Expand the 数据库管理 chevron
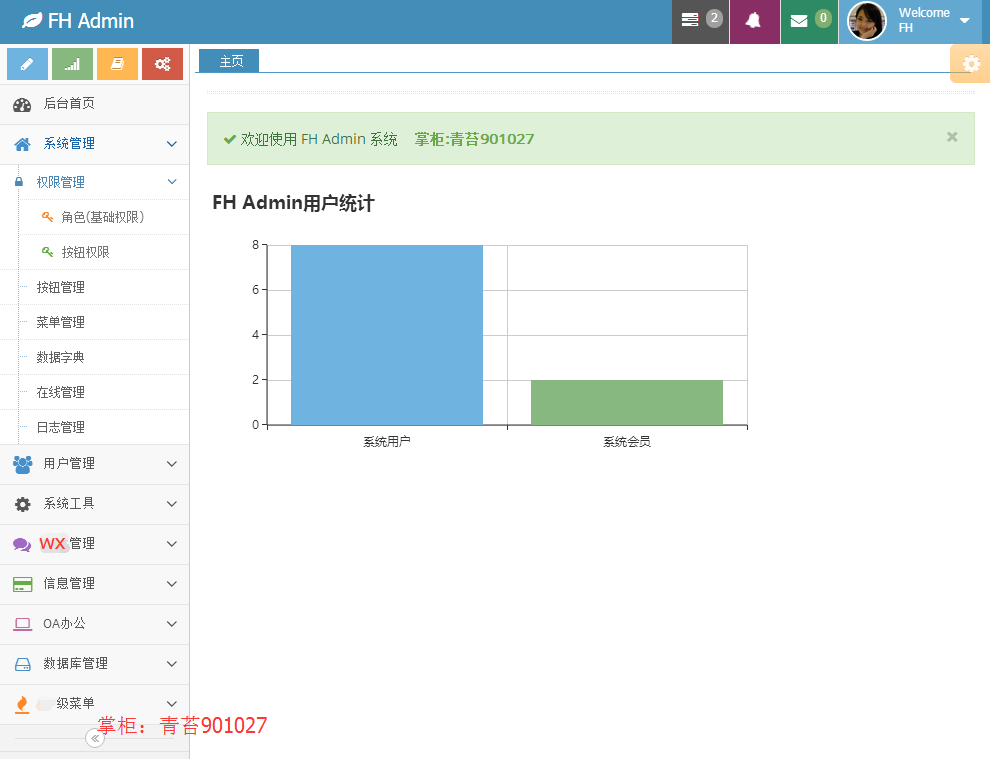The width and height of the screenshot is (990, 759). (172, 664)
